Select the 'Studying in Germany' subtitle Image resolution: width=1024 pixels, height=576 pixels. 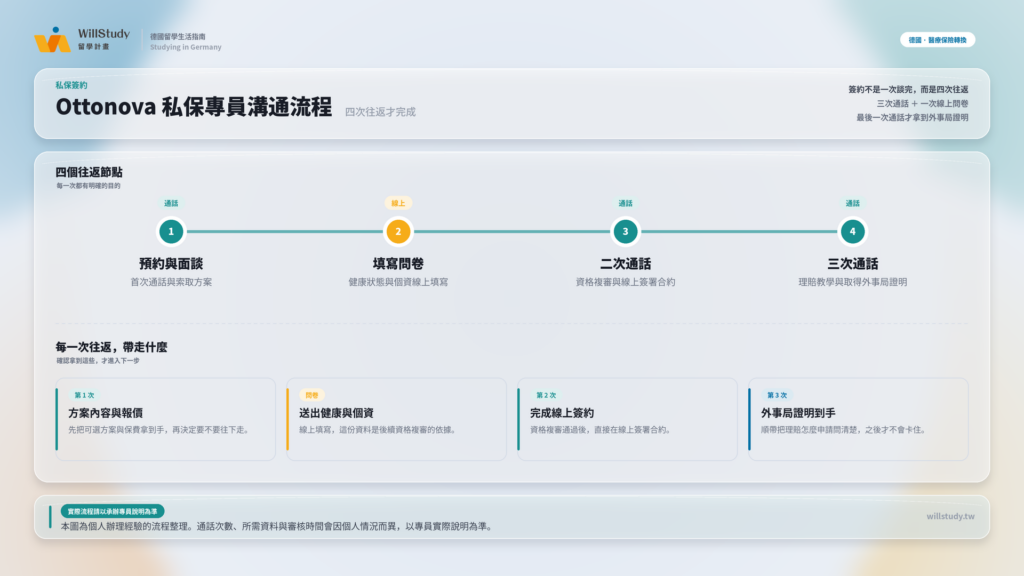point(185,47)
